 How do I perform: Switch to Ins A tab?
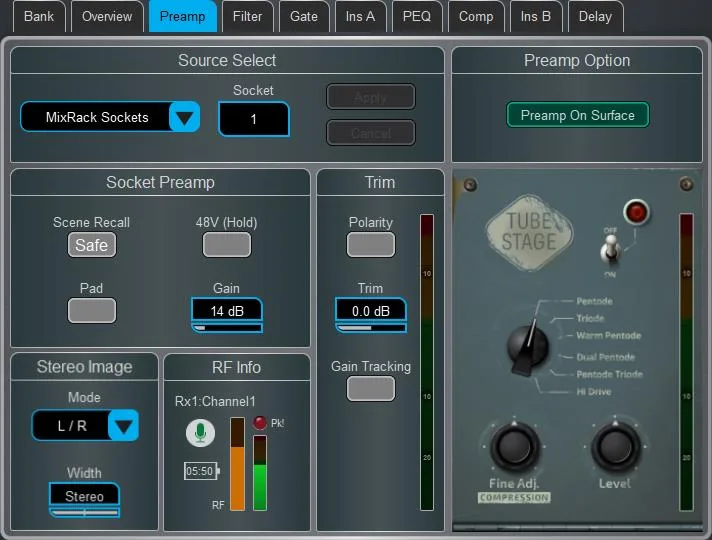coord(360,16)
